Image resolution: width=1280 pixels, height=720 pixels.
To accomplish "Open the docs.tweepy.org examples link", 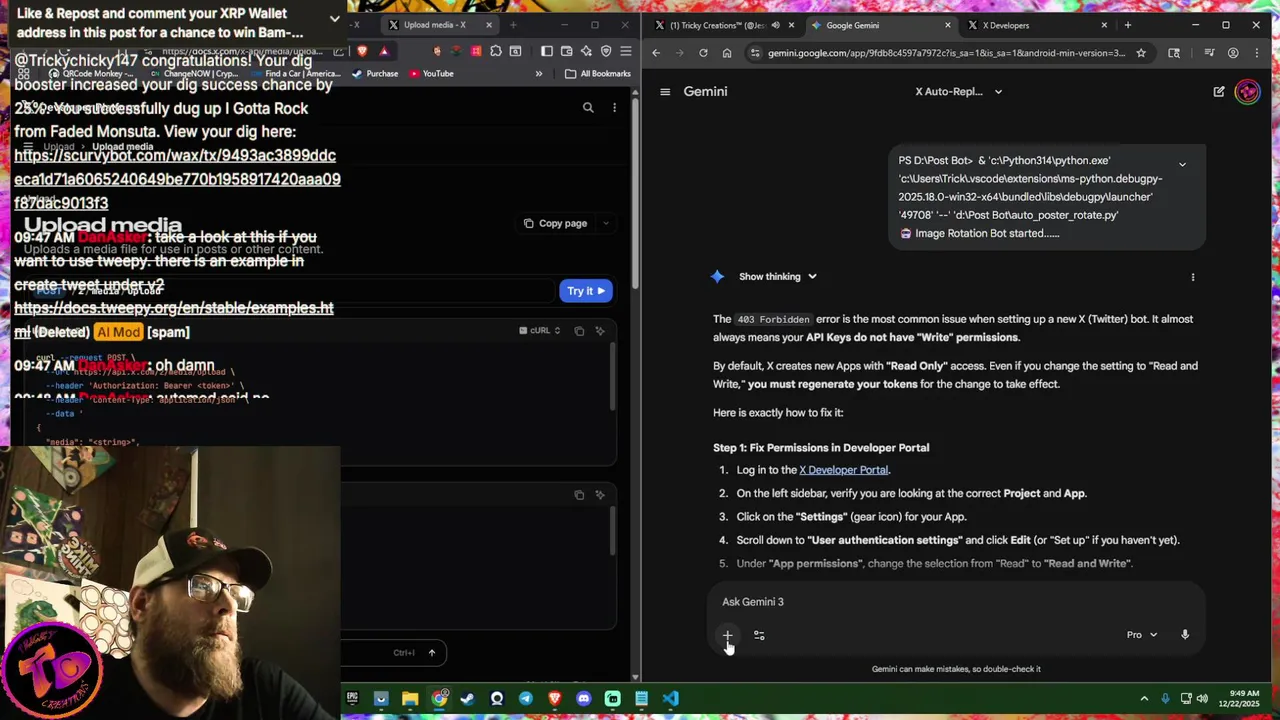I will pyautogui.click(x=174, y=319).
